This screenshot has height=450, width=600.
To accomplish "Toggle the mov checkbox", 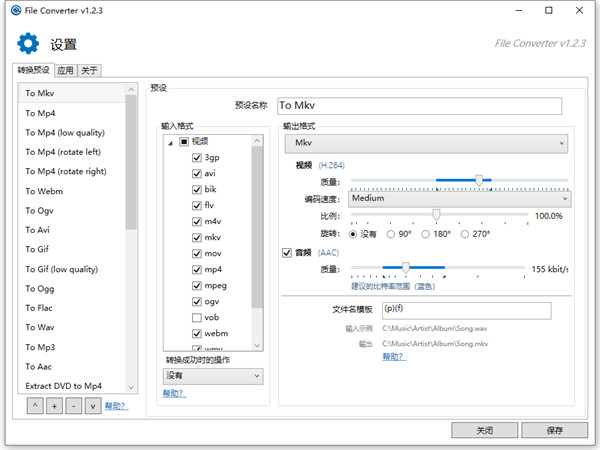I will click(x=197, y=254).
